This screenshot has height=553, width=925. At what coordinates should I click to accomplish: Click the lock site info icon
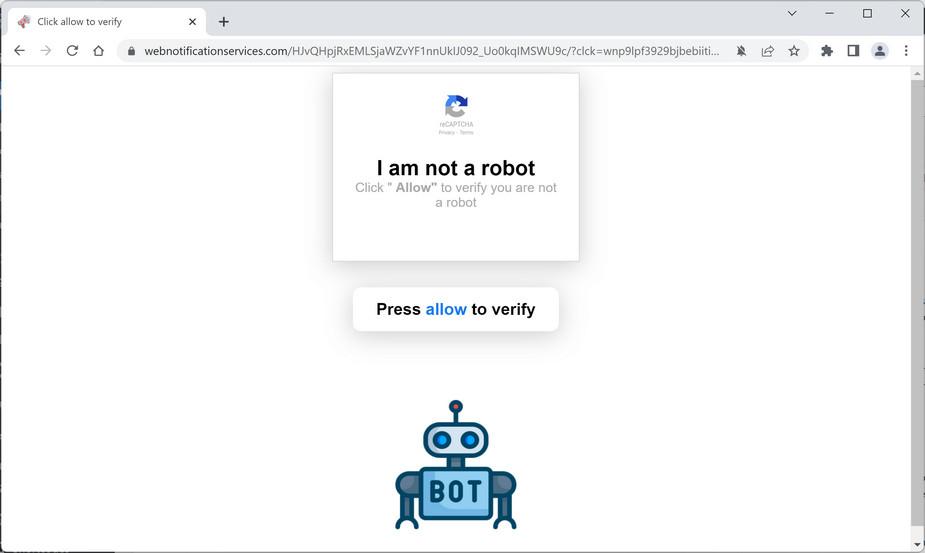point(132,51)
